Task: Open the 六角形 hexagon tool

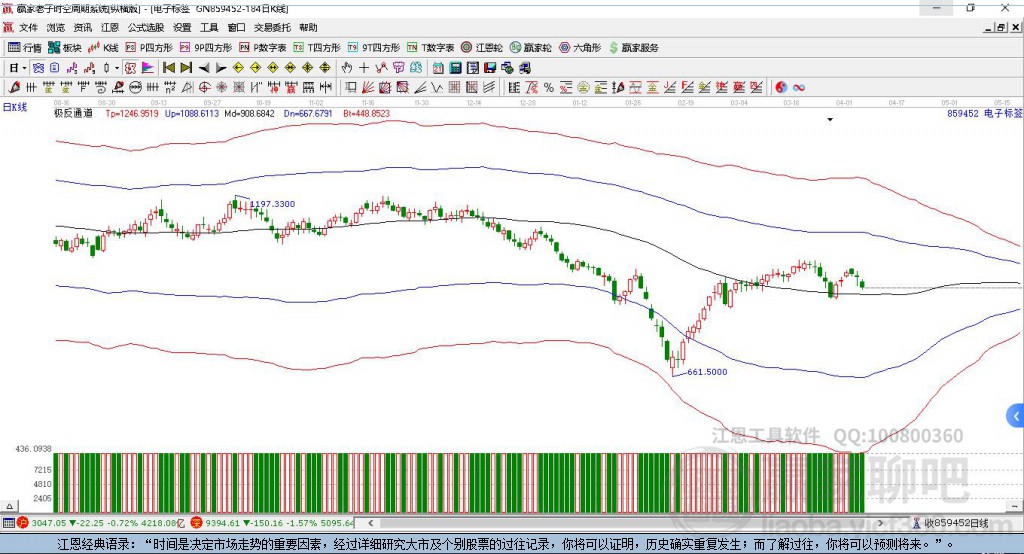Action: point(580,48)
